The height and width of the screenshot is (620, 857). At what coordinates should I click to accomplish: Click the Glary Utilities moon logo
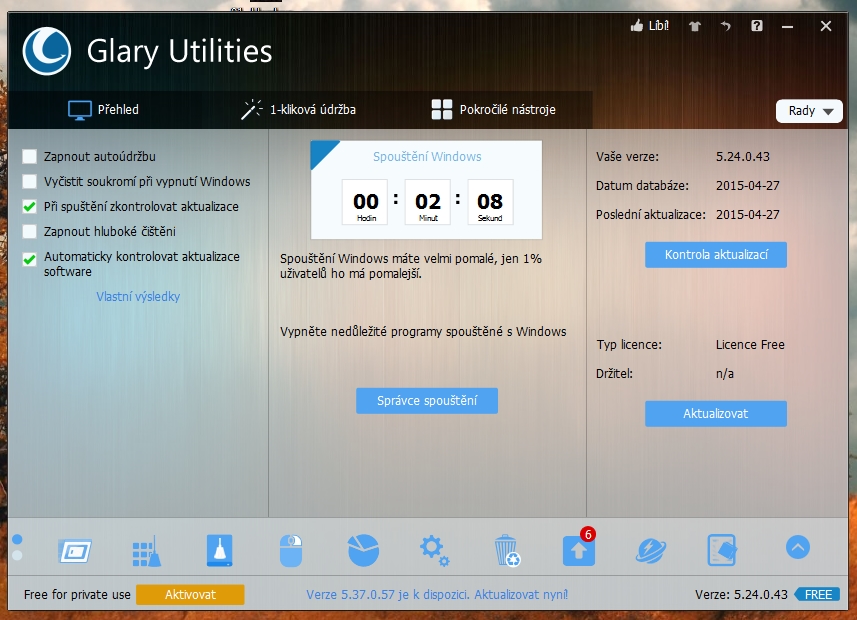(x=46, y=51)
